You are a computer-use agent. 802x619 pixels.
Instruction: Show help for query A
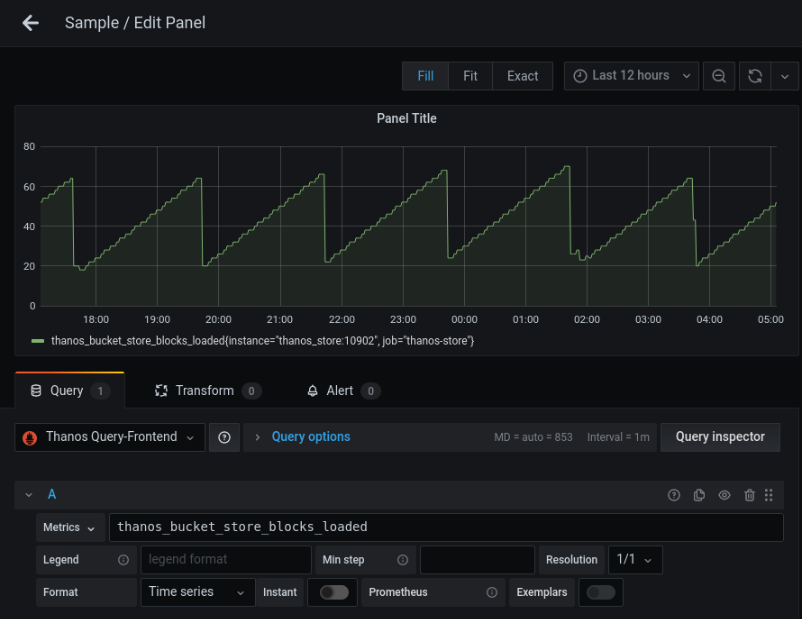(x=674, y=495)
